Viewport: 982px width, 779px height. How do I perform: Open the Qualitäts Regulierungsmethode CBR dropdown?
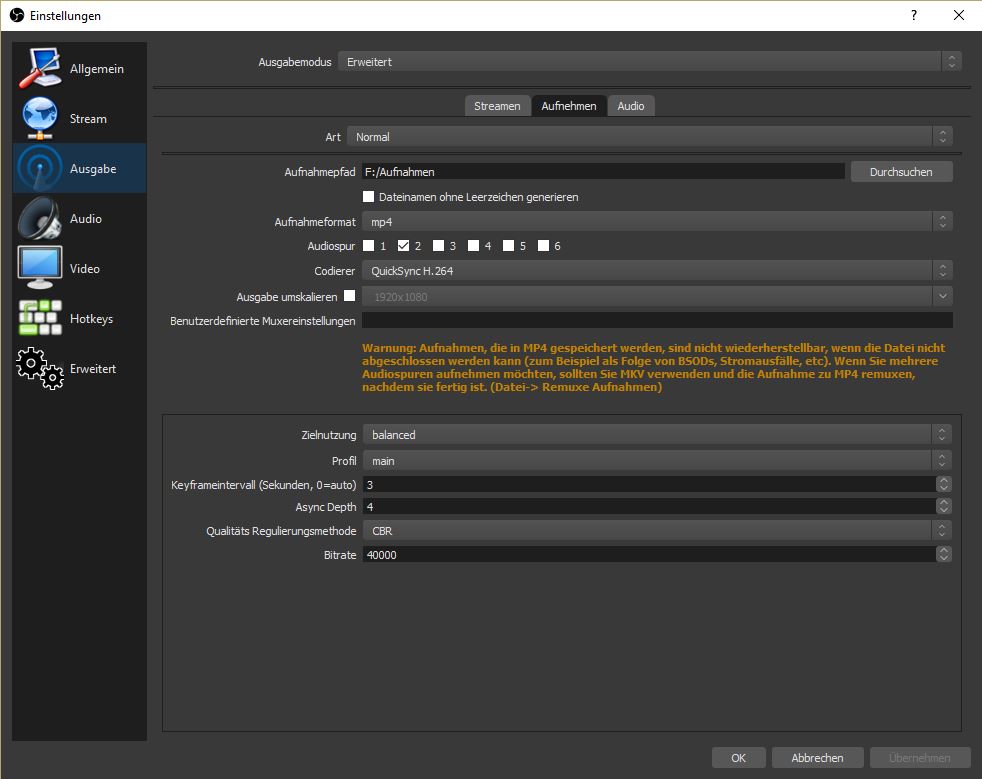(x=656, y=531)
